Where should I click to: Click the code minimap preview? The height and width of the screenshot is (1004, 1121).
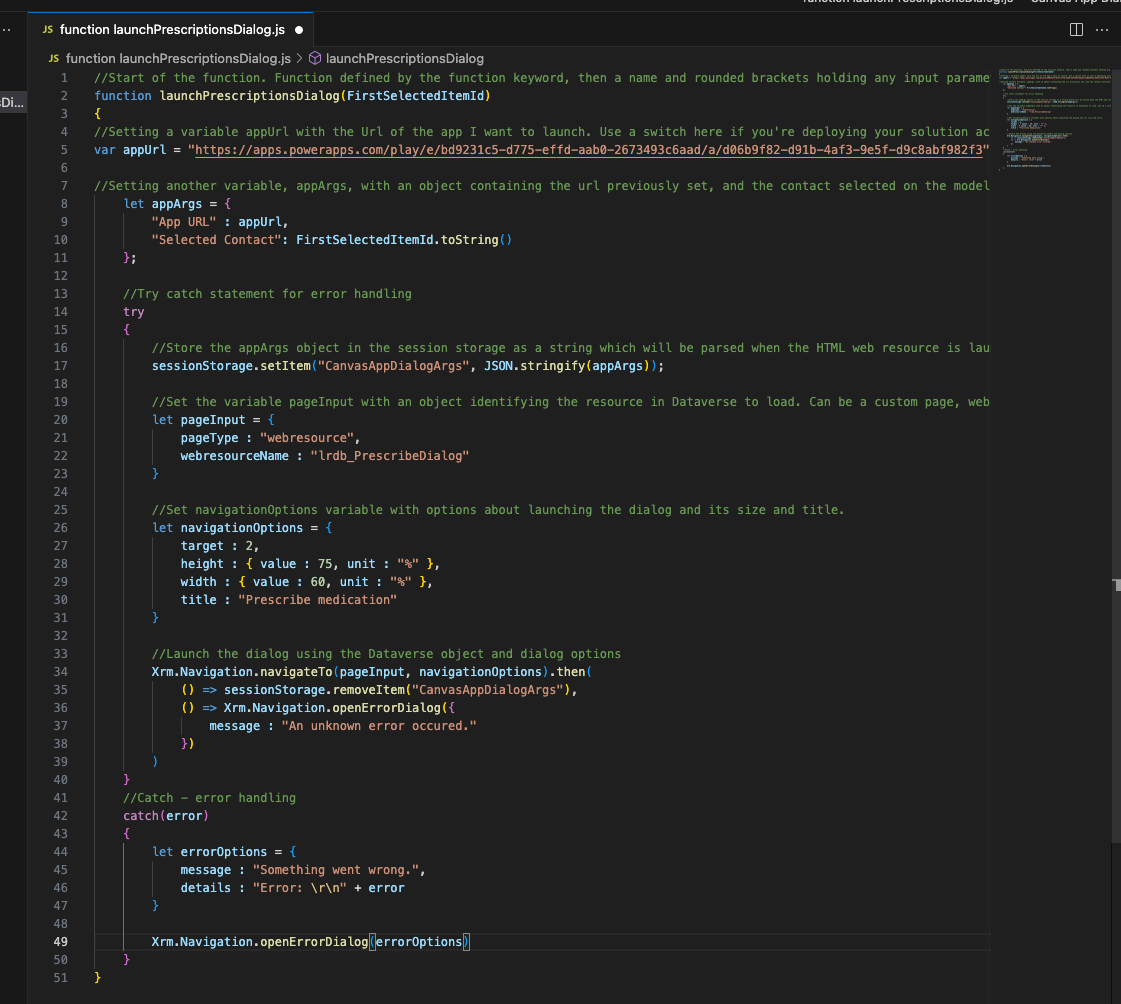[x=1054, y=119]
